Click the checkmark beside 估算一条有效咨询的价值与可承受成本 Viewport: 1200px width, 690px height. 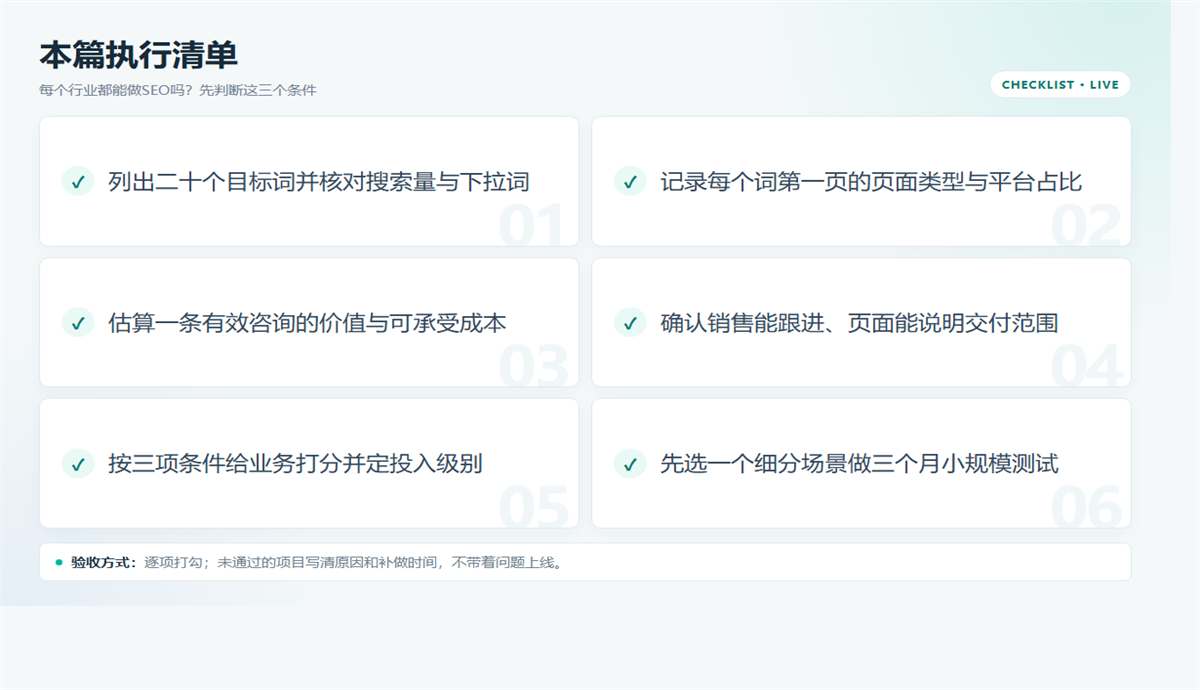(x=78, y=322)
